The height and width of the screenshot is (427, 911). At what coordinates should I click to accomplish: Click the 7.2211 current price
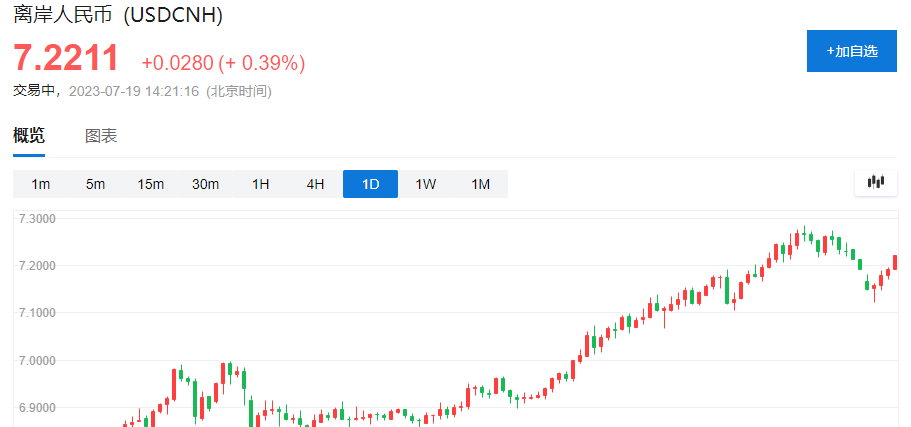click(66, 59)
